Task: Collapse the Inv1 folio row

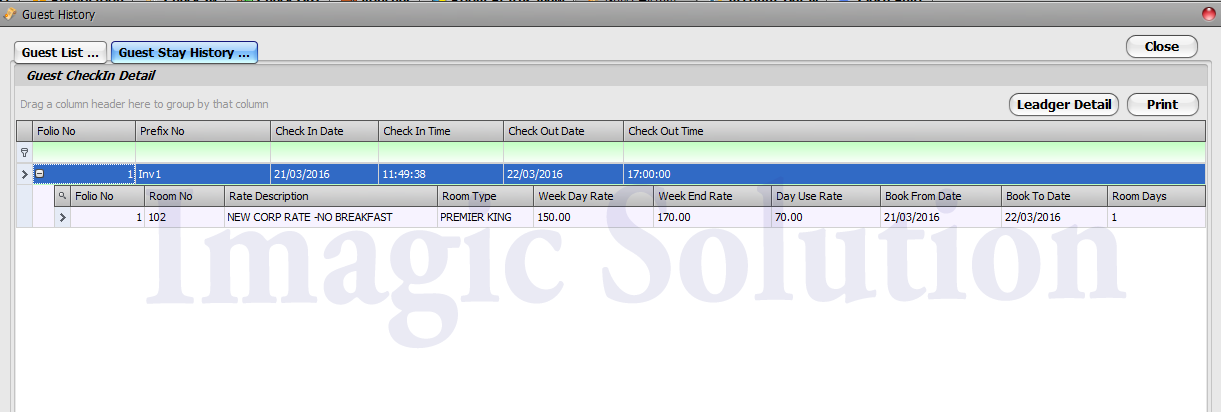Action: tap(40, 174)
